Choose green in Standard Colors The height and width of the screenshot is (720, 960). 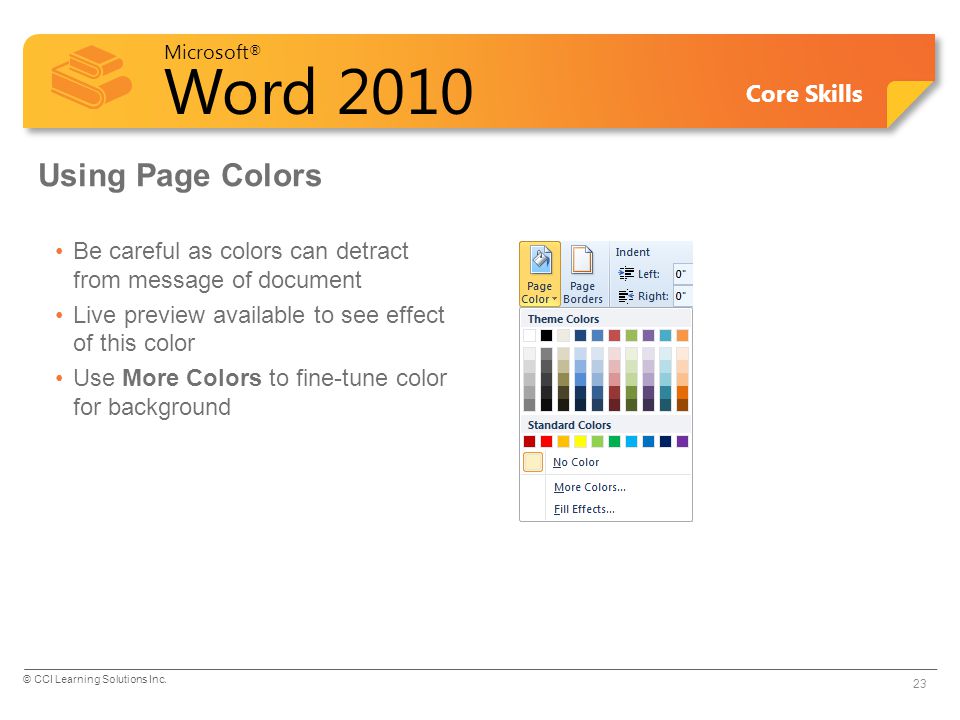614,441
